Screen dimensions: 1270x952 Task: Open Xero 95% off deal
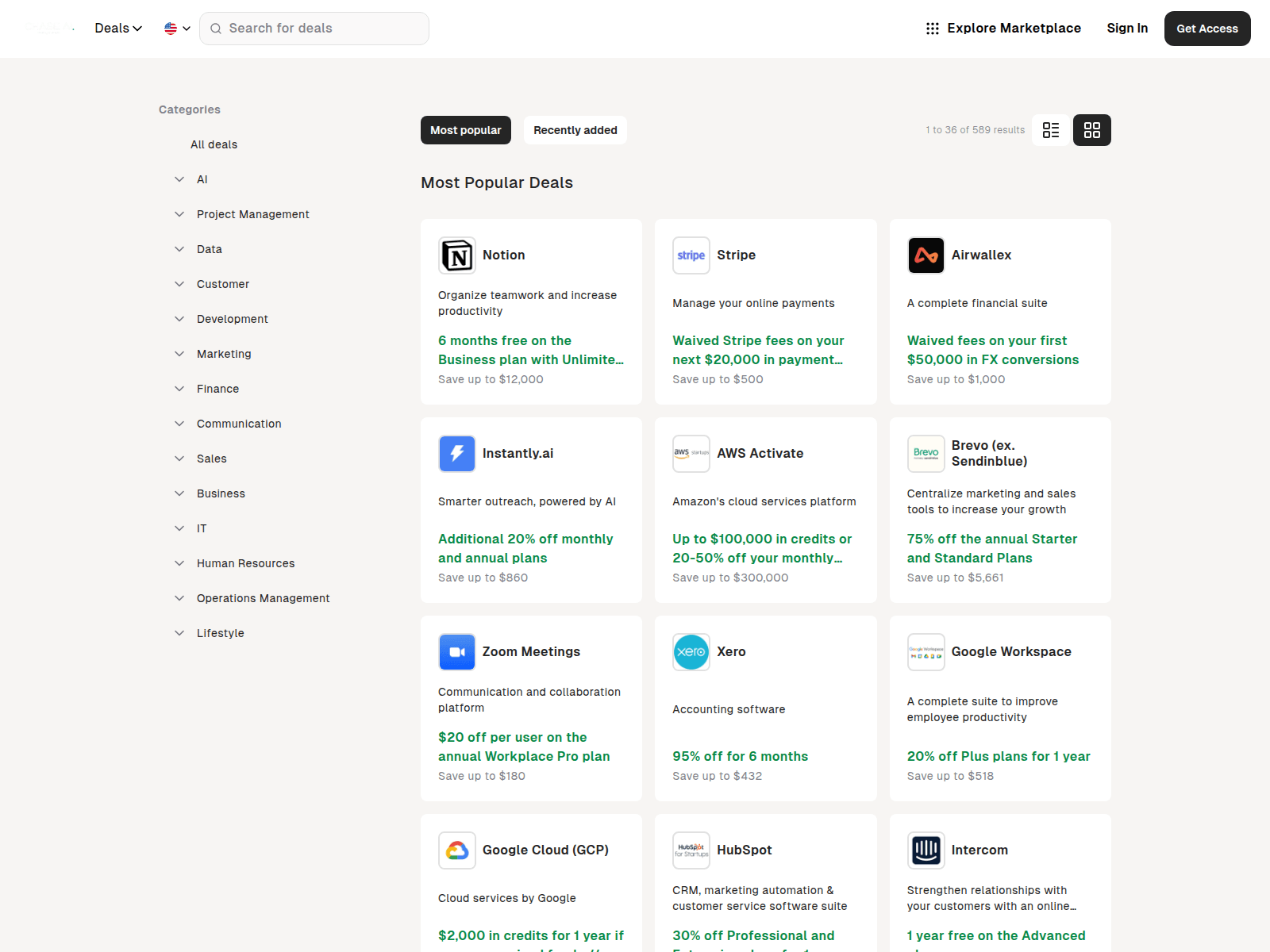pyautogui.click(x=741, y=757)
